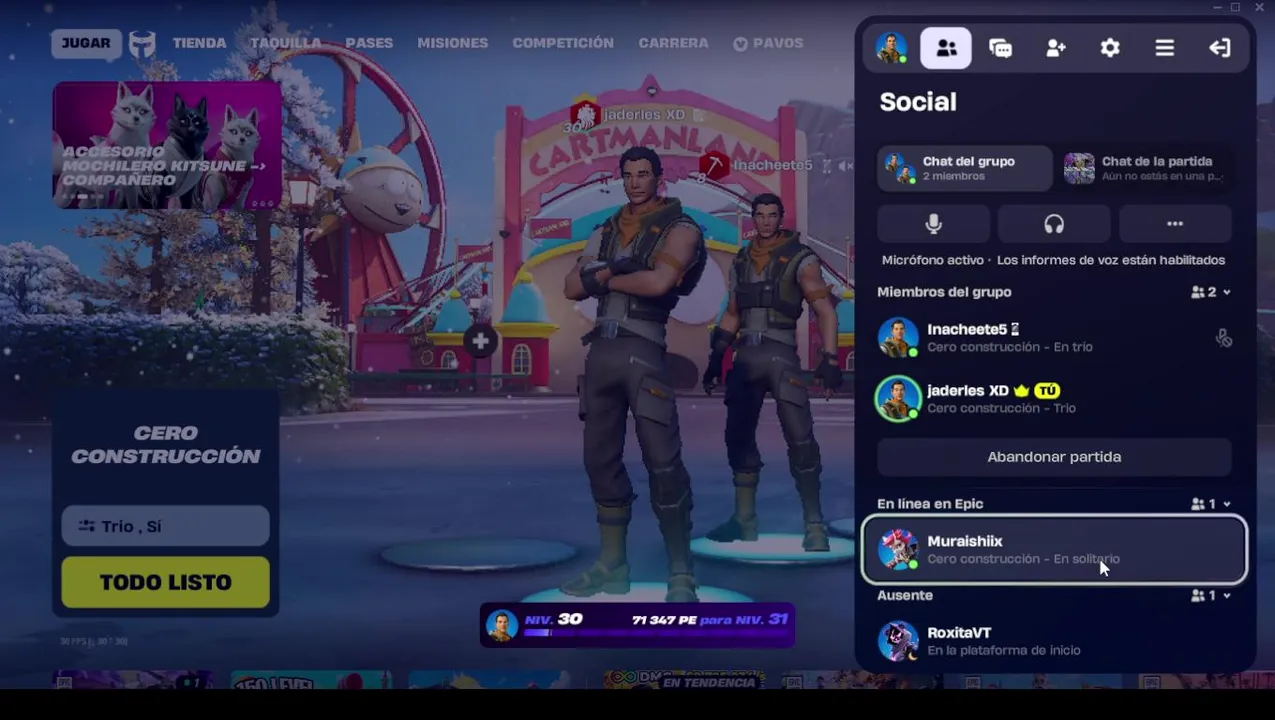This screenshot has height=720, width=1275.
Task: Open the TAQUILLA tab
Action: (x=286, y=43)
